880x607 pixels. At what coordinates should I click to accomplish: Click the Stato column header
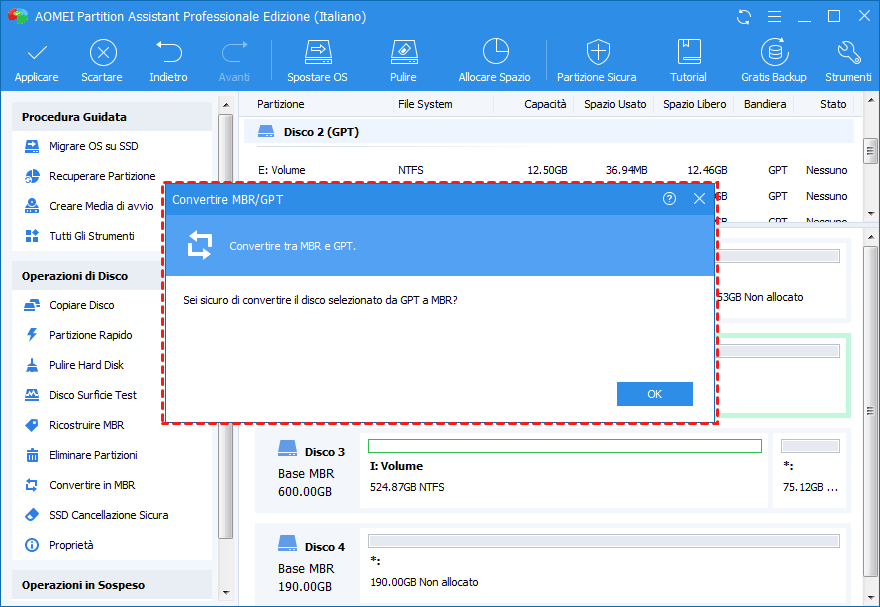click(833, 104)
